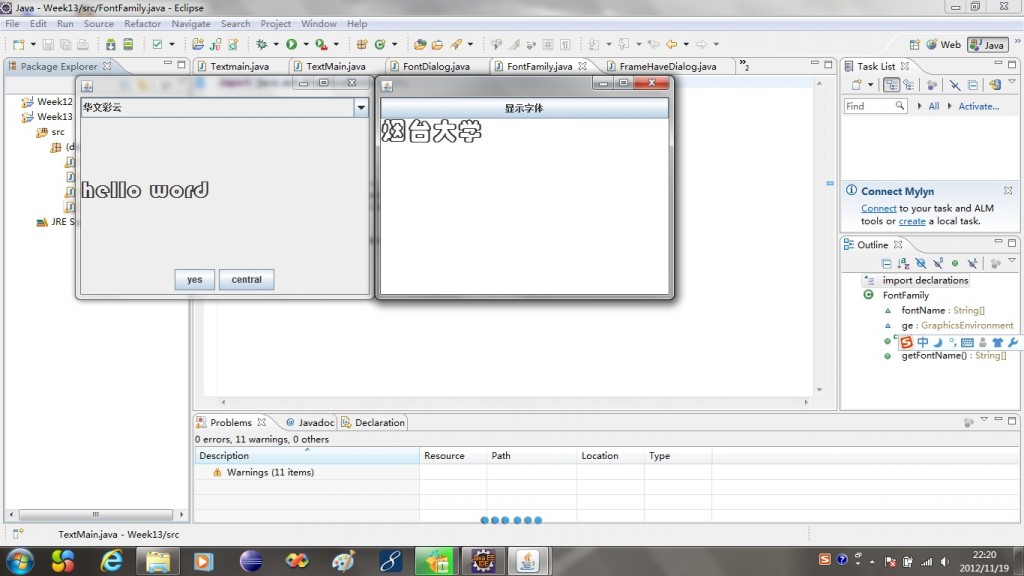Switch to the FontDialog.java tab
The image size is (1024, 576).
436,67
